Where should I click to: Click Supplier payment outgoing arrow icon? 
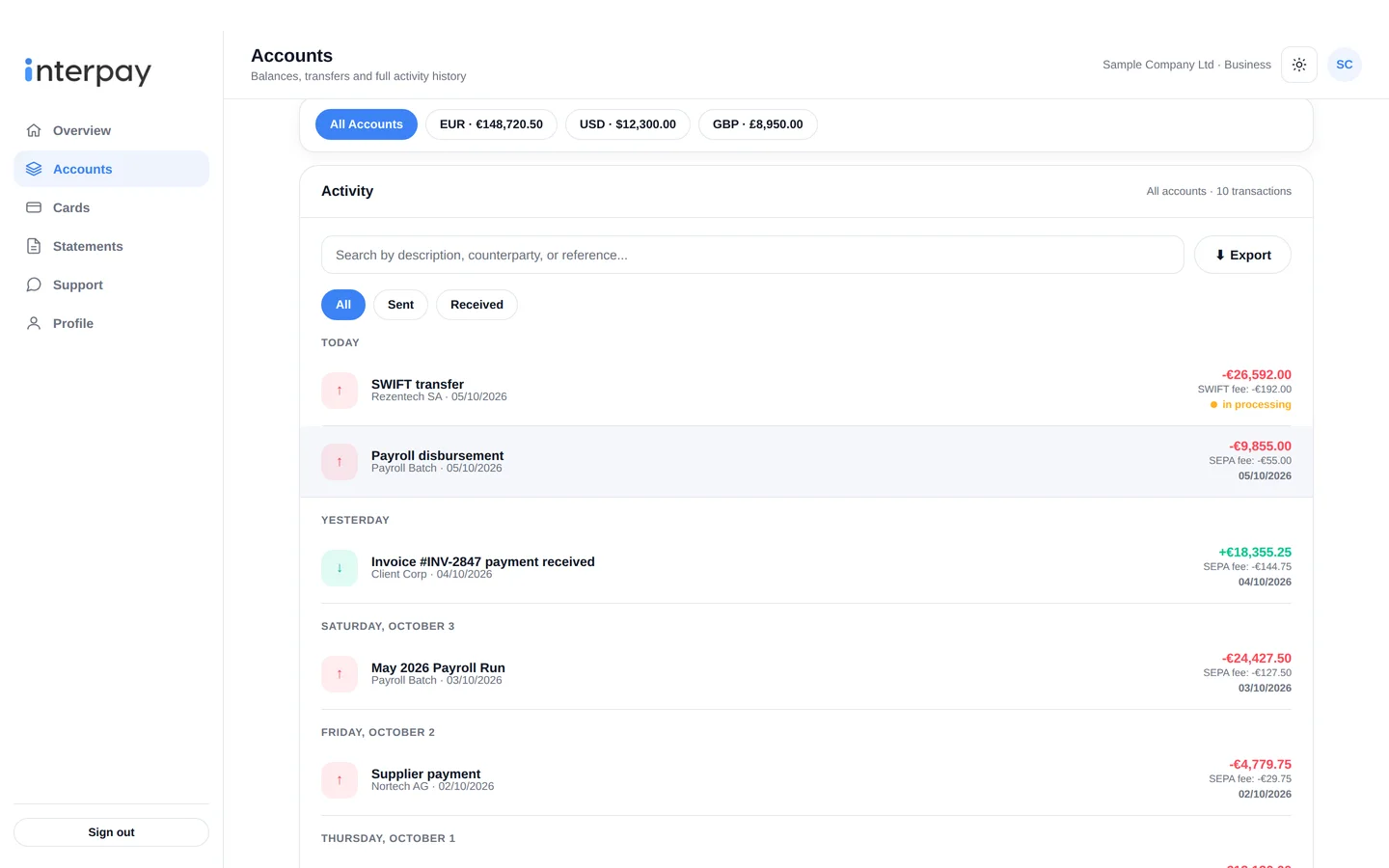pyautogui.click(x=340, y=780)
